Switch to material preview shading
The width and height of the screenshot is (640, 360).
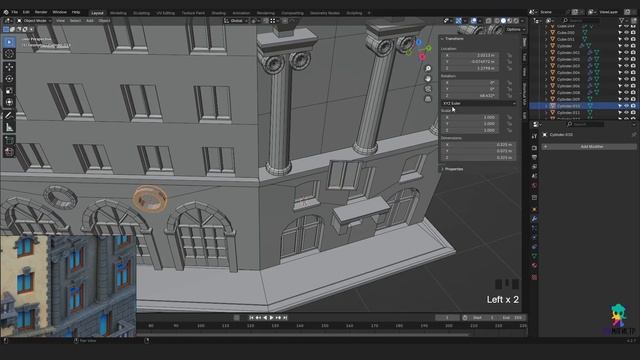[x=509, y=20]
